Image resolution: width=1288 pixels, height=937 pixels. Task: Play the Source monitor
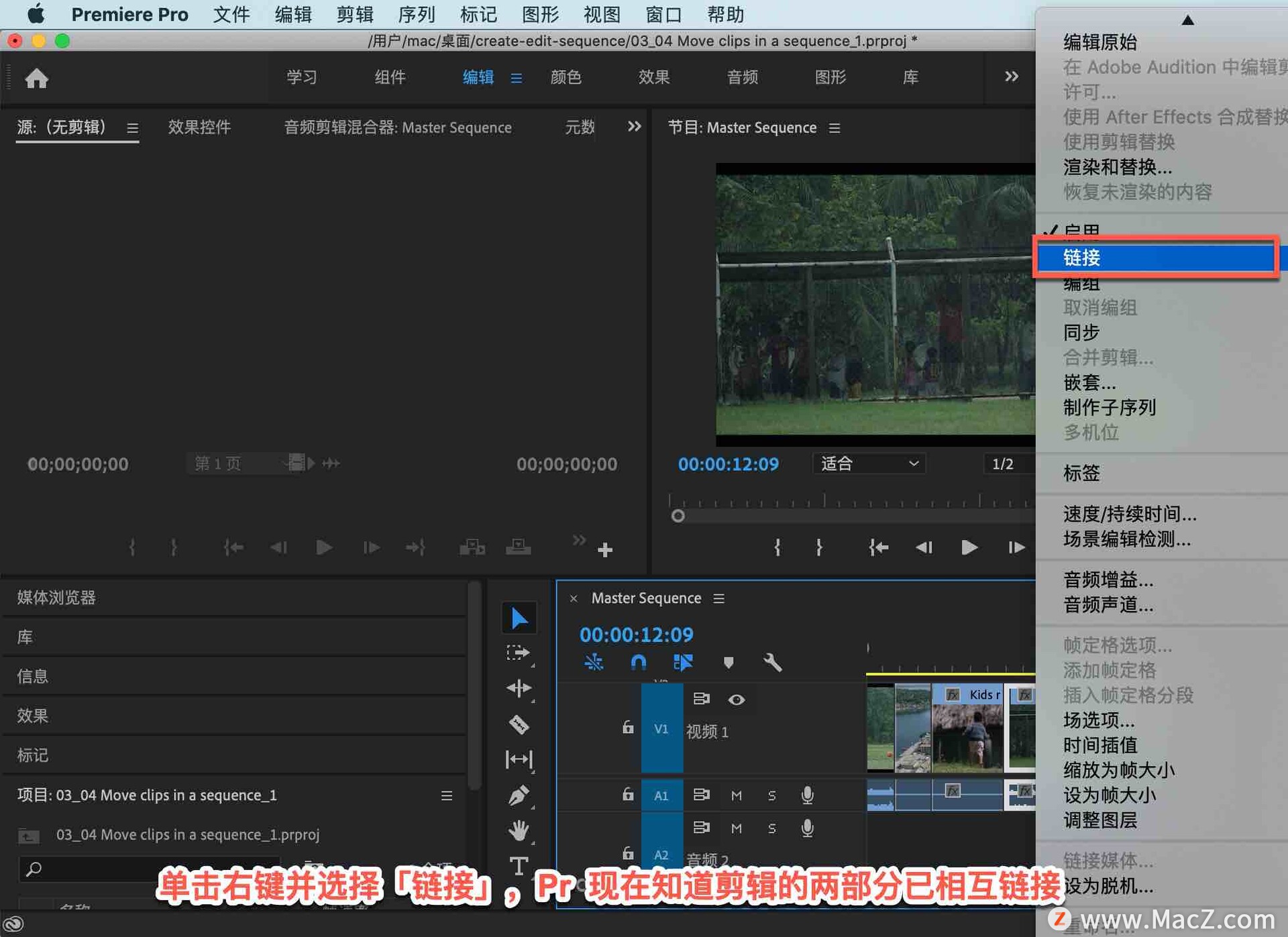(x=323, y=548)
